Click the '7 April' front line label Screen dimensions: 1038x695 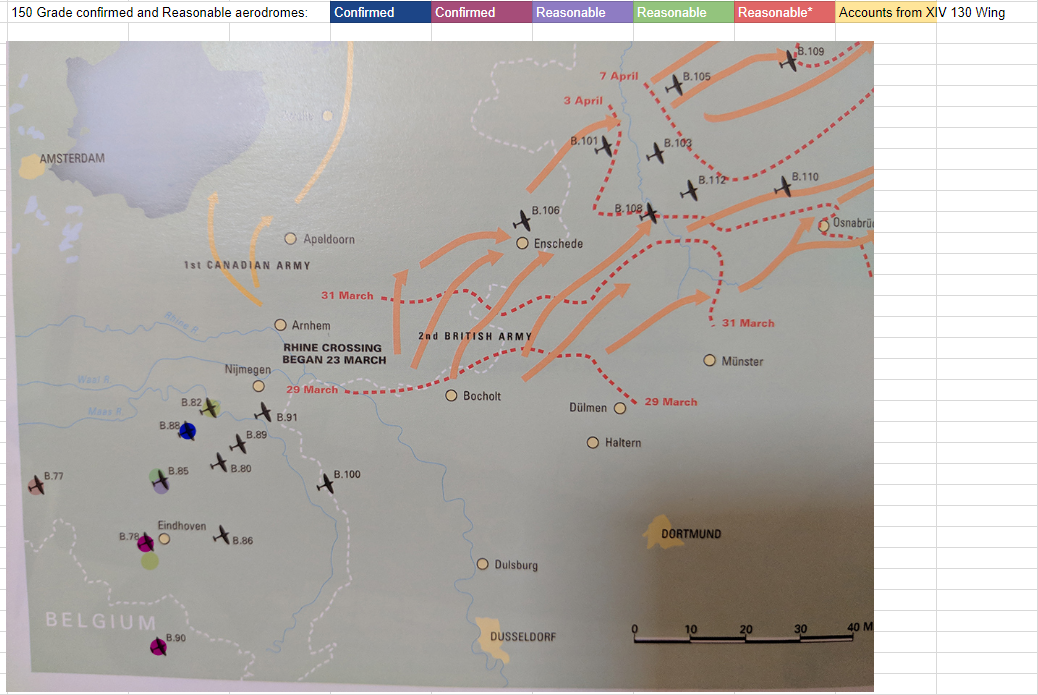[619, 76]
